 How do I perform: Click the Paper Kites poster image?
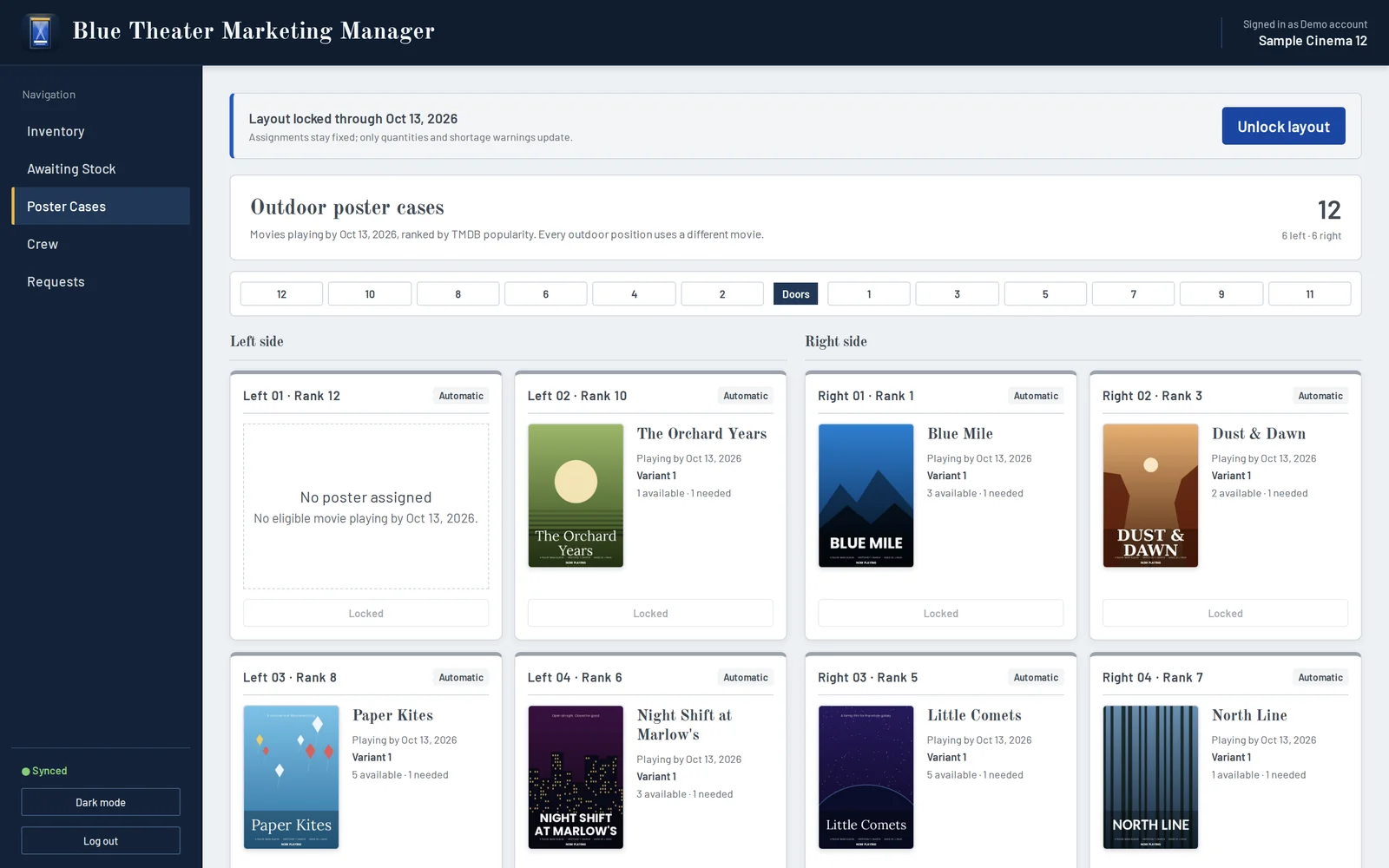coord(291,777)
